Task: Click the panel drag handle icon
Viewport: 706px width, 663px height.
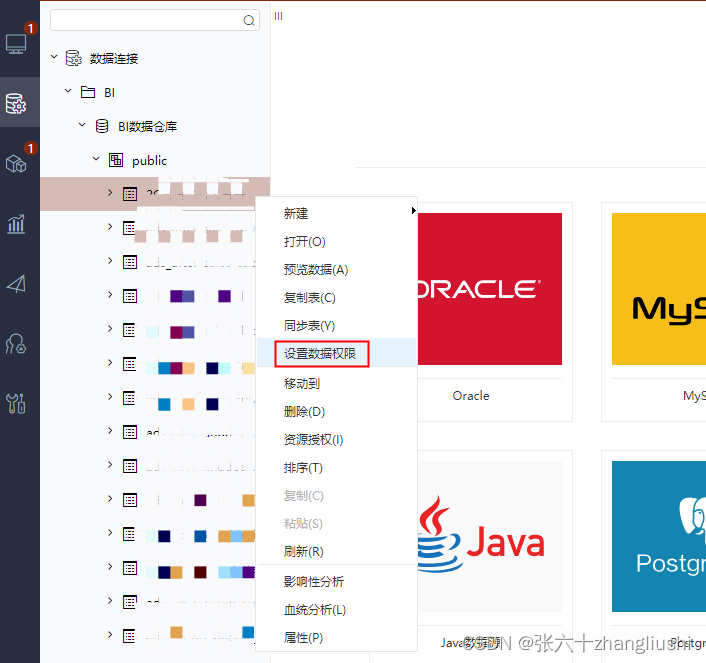Action: pyautogui.click(x=279, y=16)
